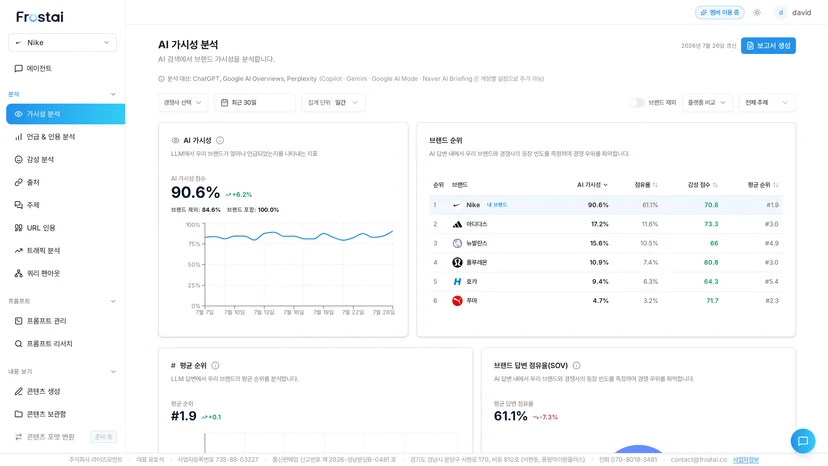Open the 경쟁사 선택 dropdown
828x466 pixels.
183,102
